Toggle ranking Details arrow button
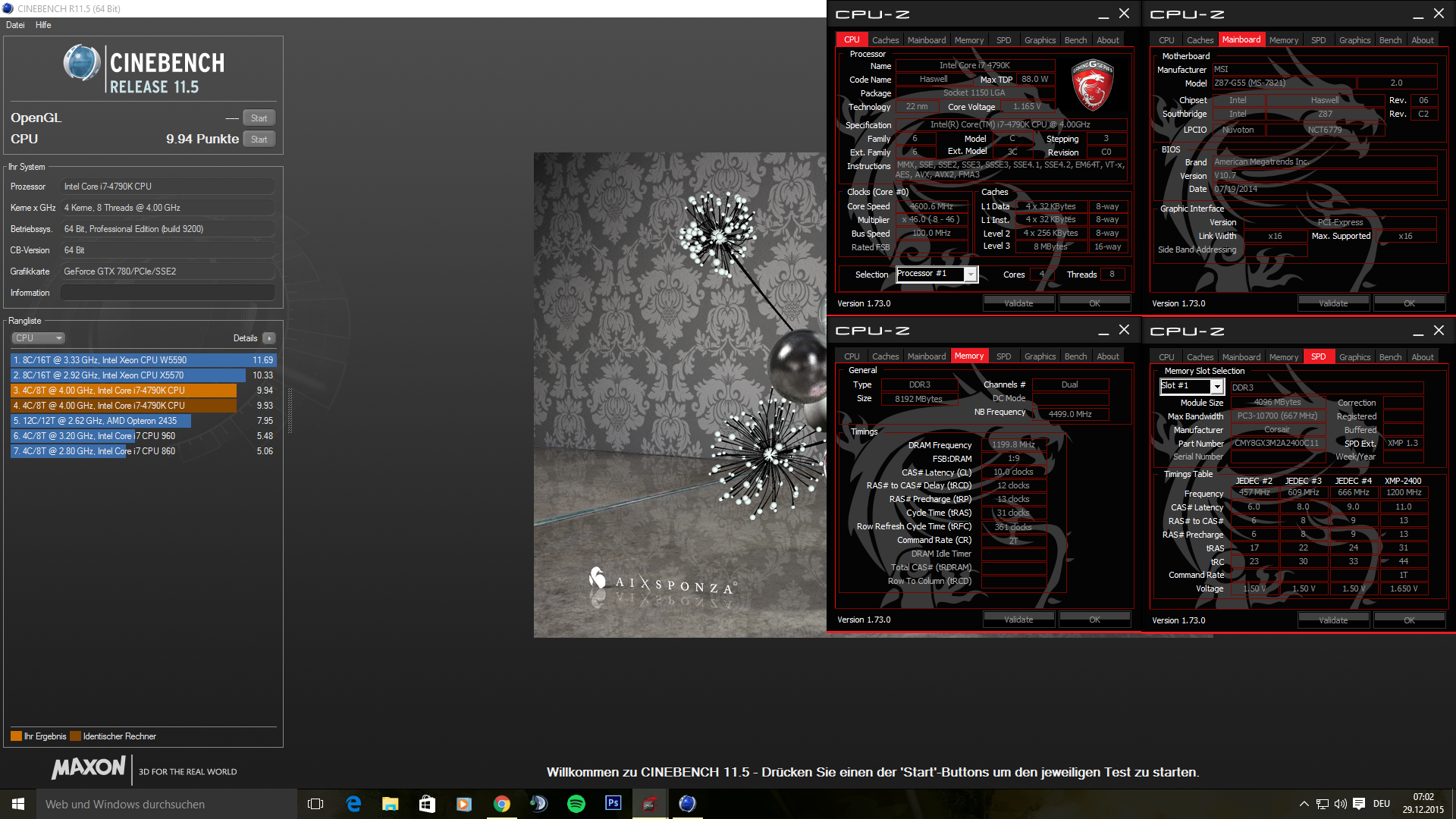 coord(269,338)
